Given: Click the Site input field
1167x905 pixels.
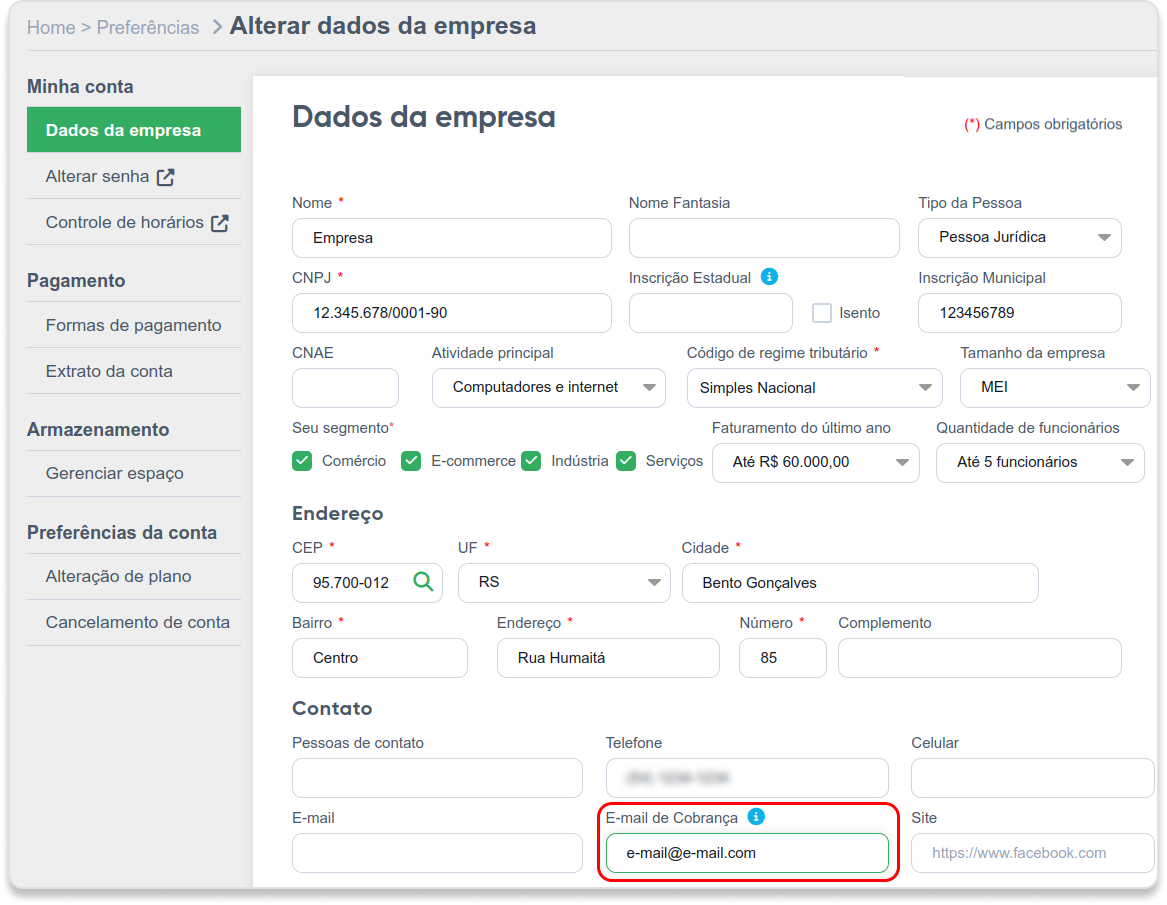Looking at the screenshot, I should click(1032, 853).
